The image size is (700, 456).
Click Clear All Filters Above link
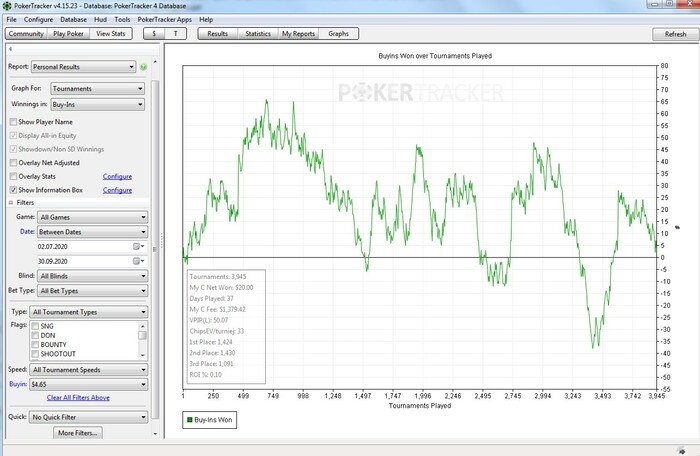coord(78,398)
